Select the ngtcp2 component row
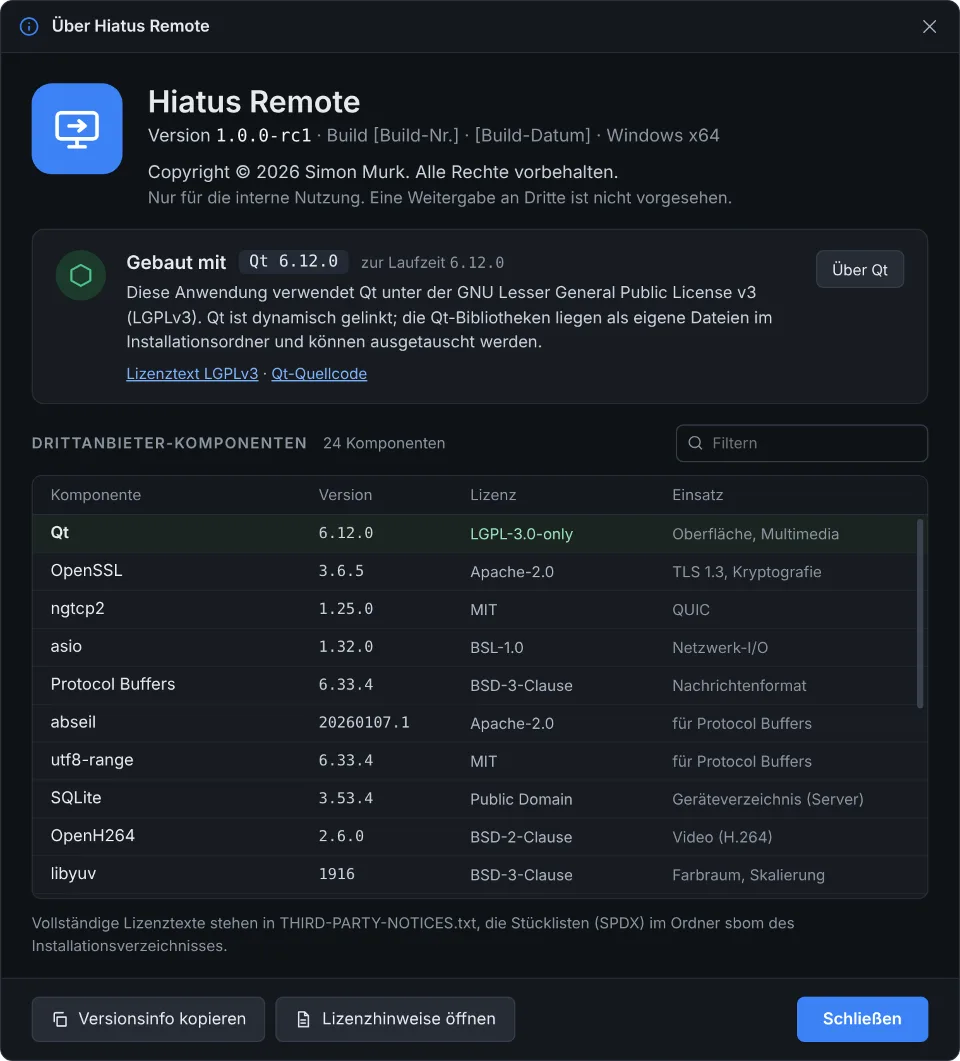The width and height of the screenshot is (960, 1061). (x=480, y=610)
